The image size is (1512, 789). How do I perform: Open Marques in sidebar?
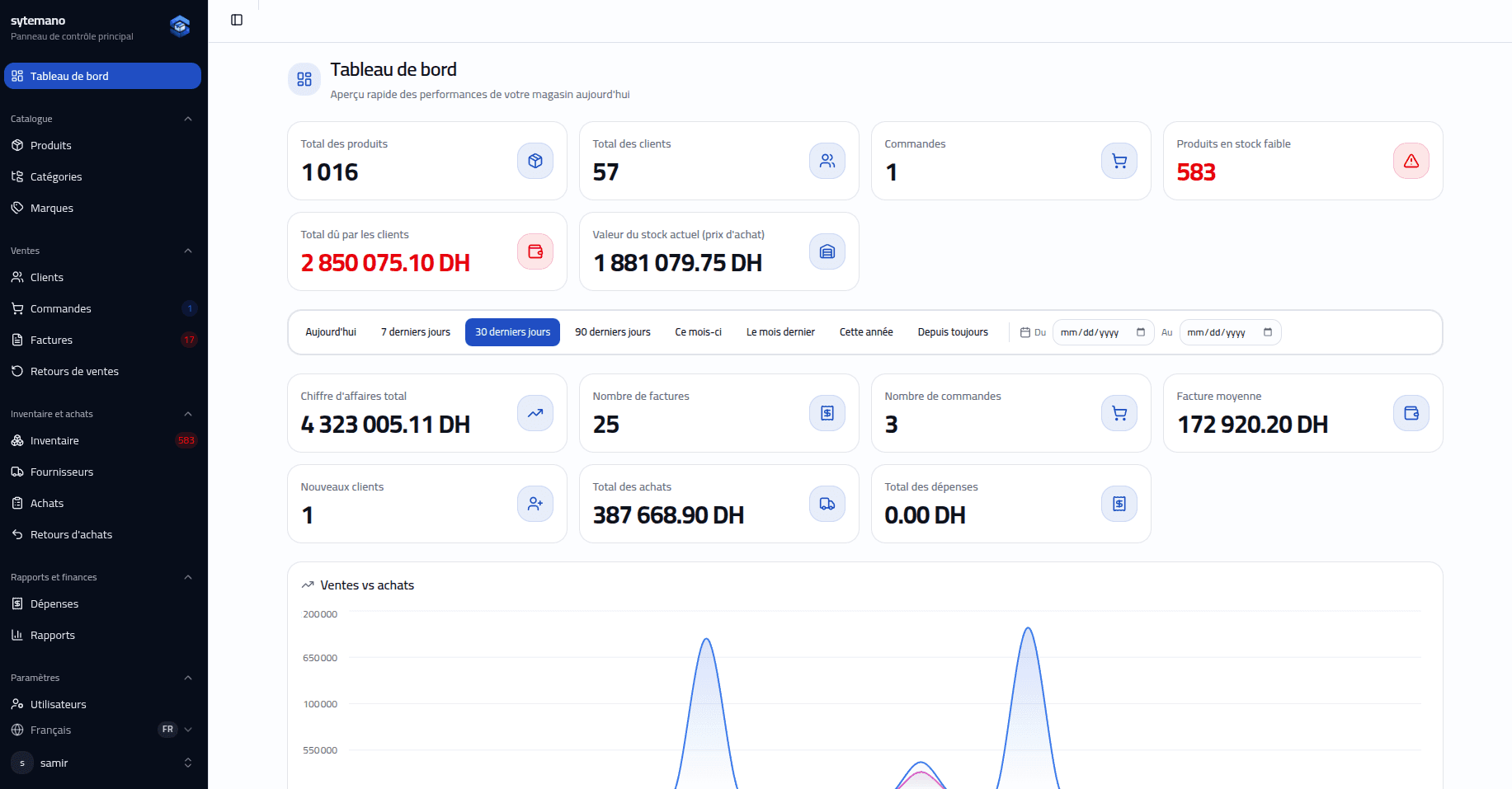click(102, 208)
